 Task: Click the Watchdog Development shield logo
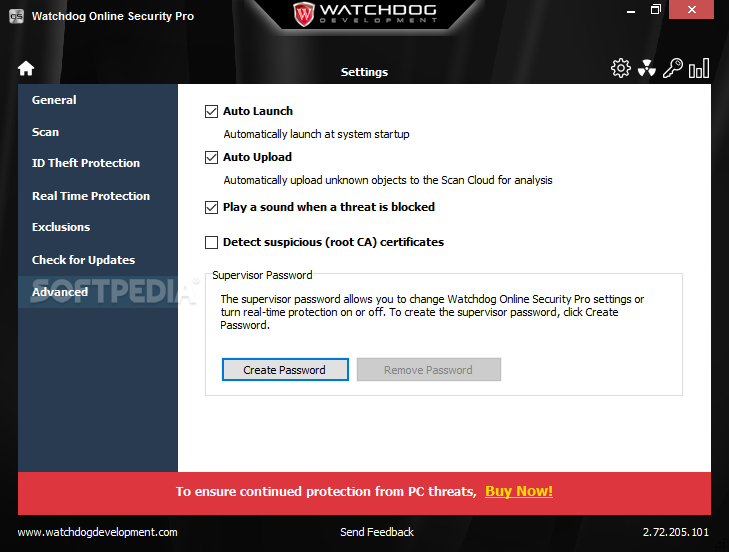304,14
